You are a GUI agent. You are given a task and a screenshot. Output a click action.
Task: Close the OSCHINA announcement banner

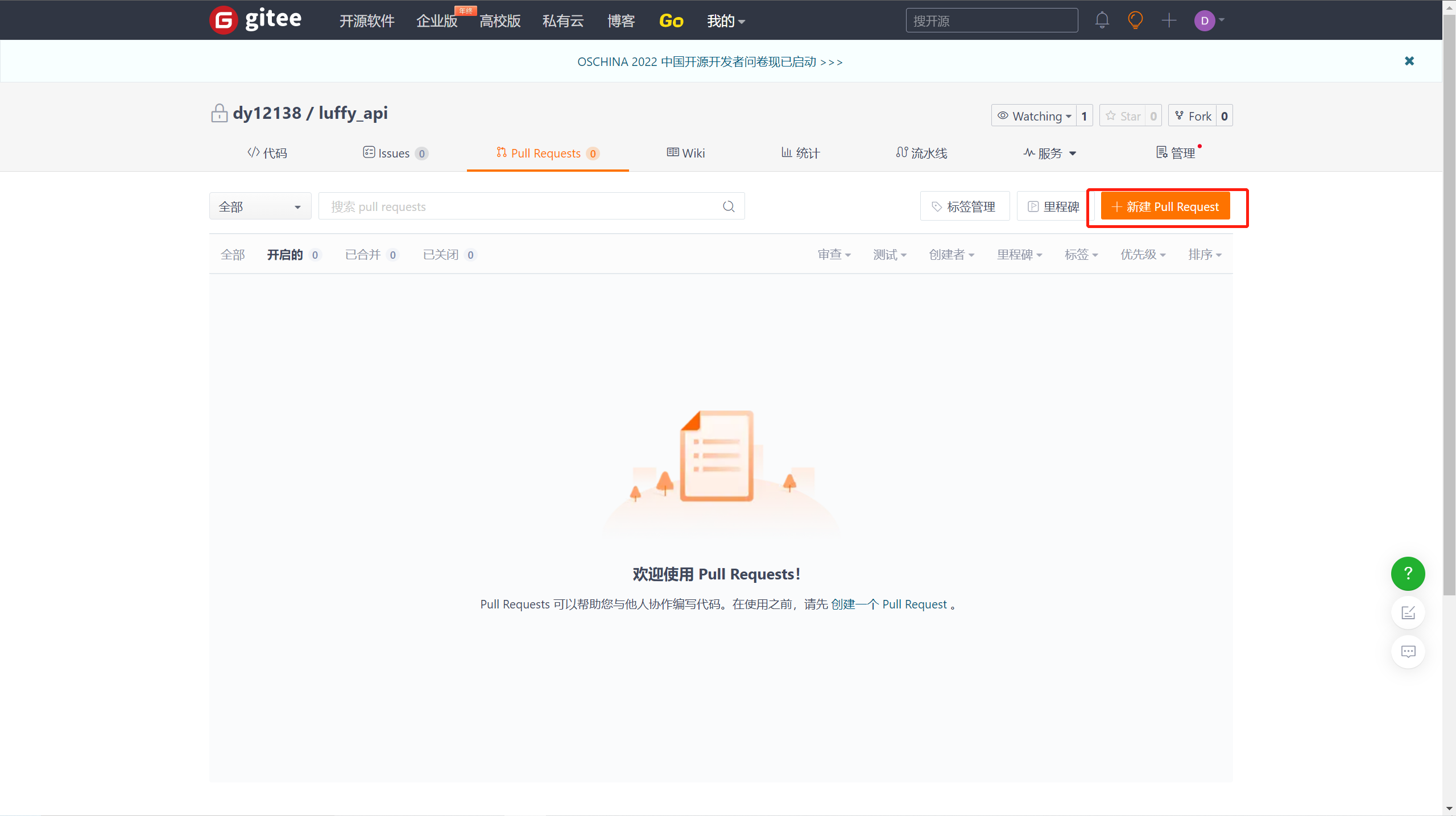click(1409, 61)
